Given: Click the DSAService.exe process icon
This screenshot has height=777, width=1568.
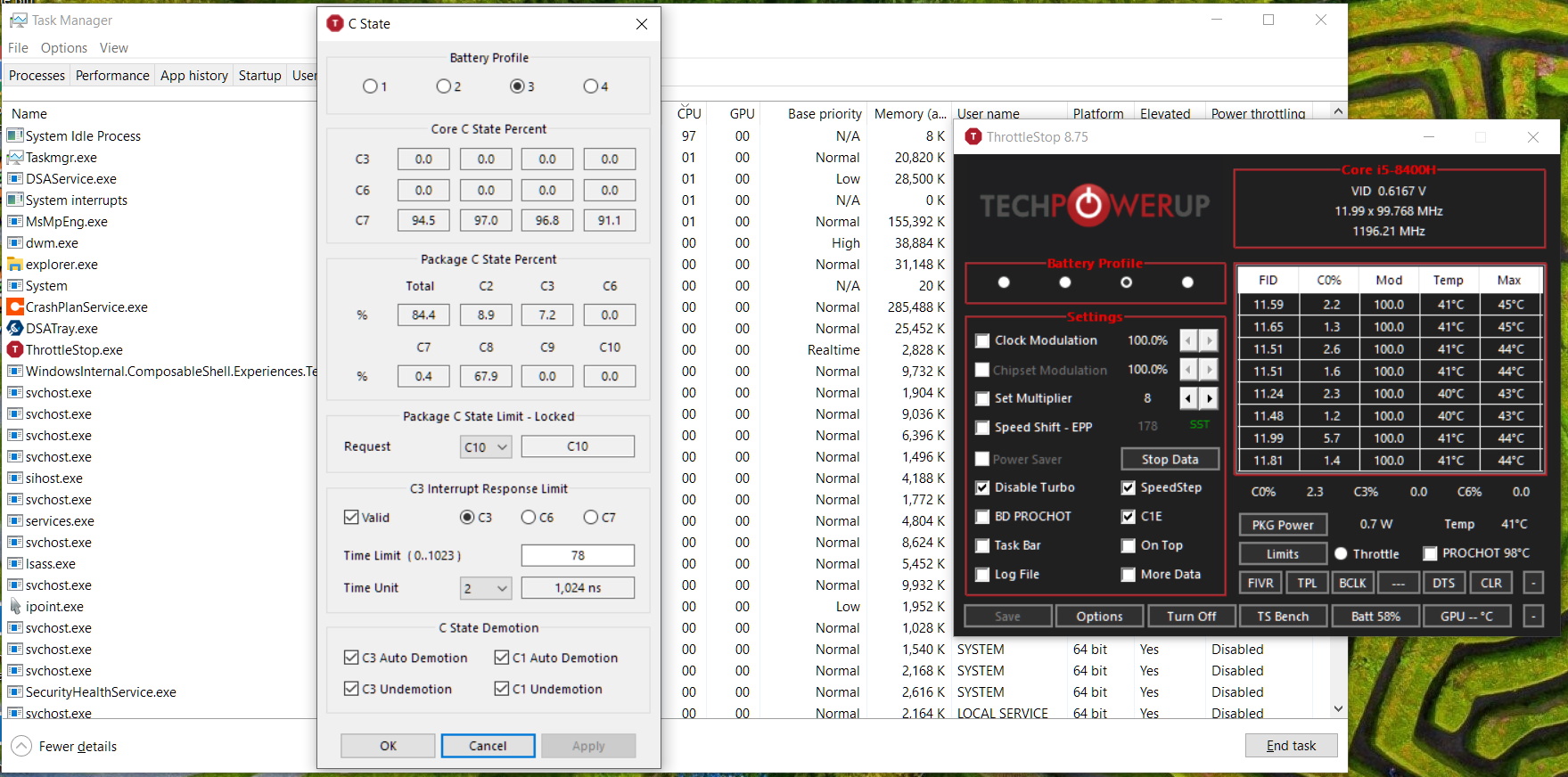Looking at the screenshot, I should click(x=15, y=179).
